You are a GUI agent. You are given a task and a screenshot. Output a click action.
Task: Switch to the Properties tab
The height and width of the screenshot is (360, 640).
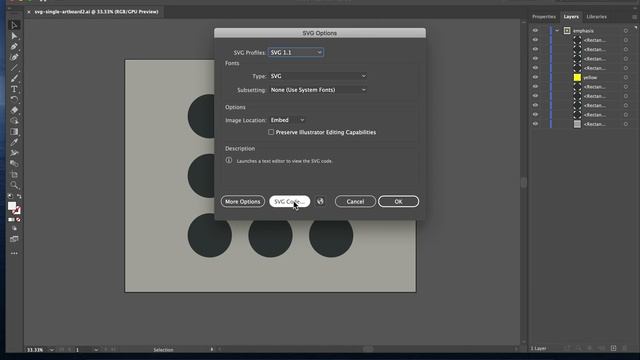coord(544,17)
